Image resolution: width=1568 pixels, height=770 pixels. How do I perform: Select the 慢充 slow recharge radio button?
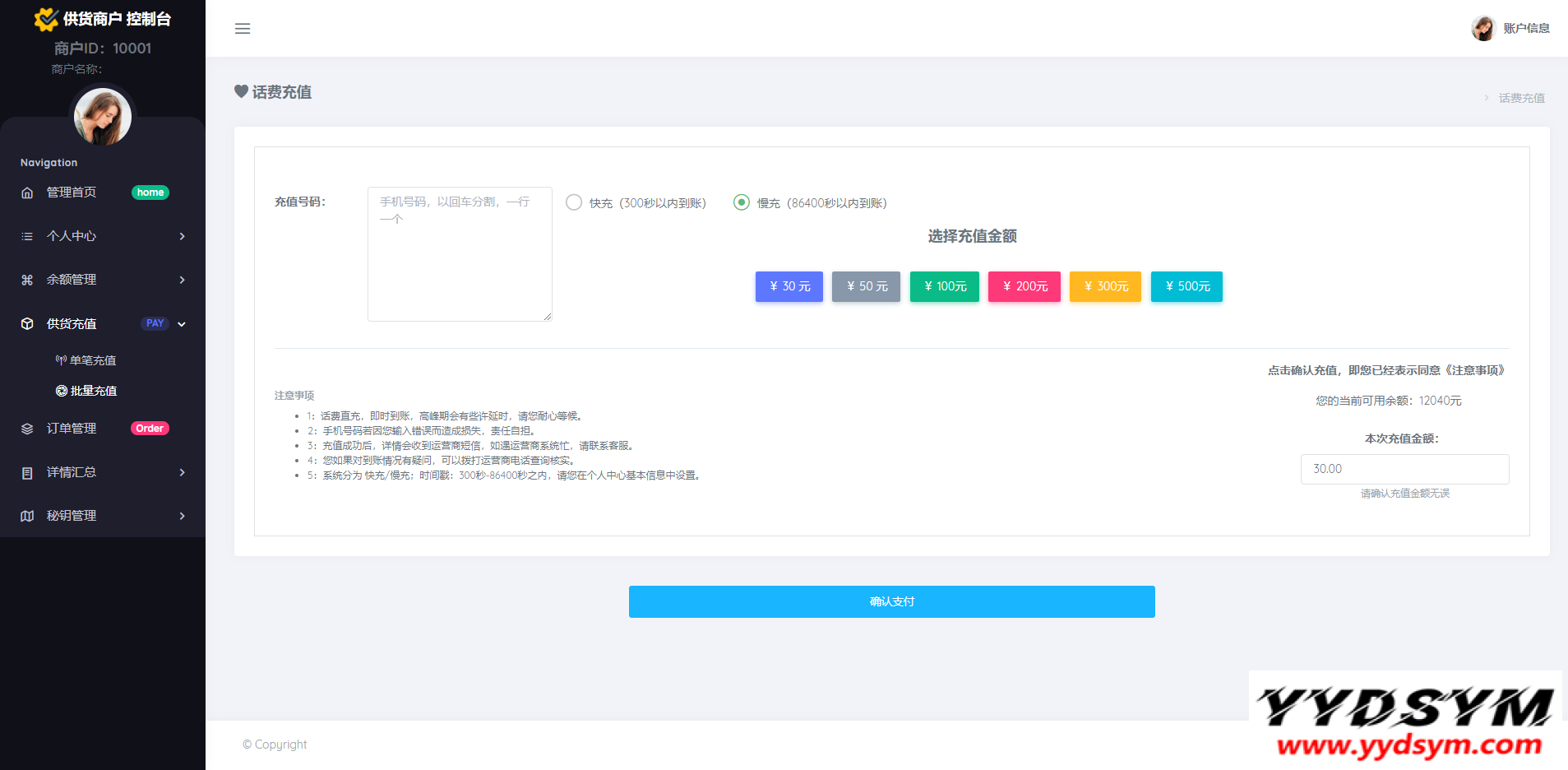(742, 202)
